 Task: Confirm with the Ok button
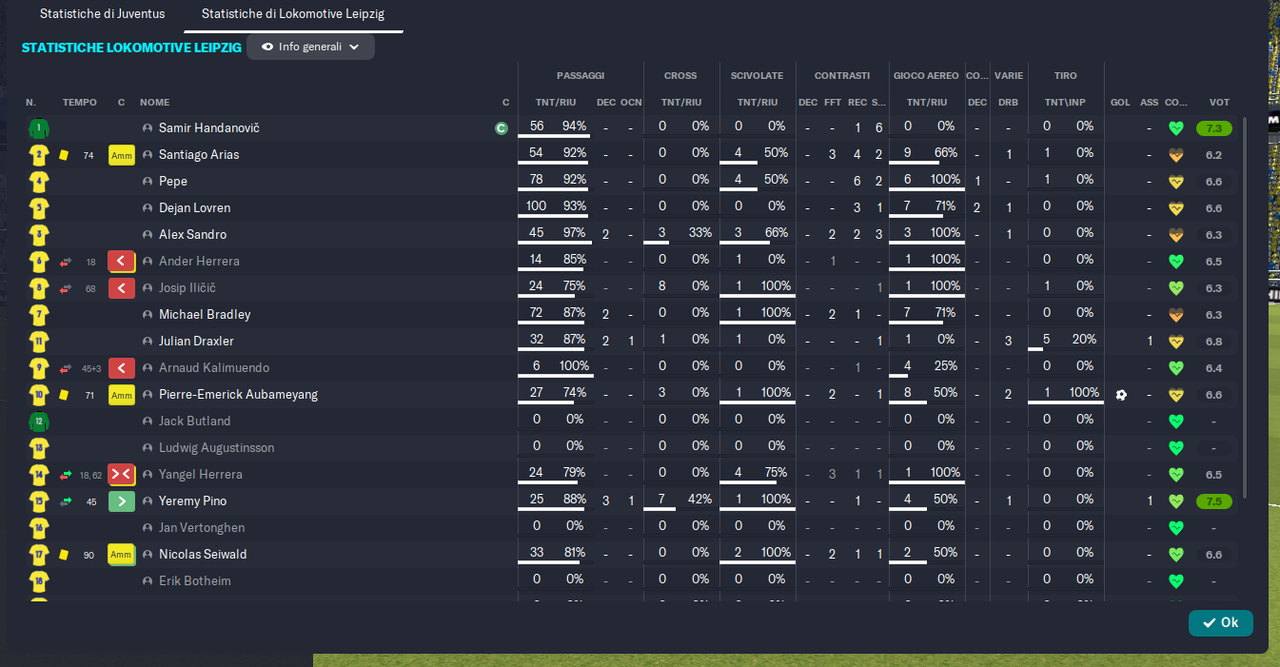(x=1221, y=622)
